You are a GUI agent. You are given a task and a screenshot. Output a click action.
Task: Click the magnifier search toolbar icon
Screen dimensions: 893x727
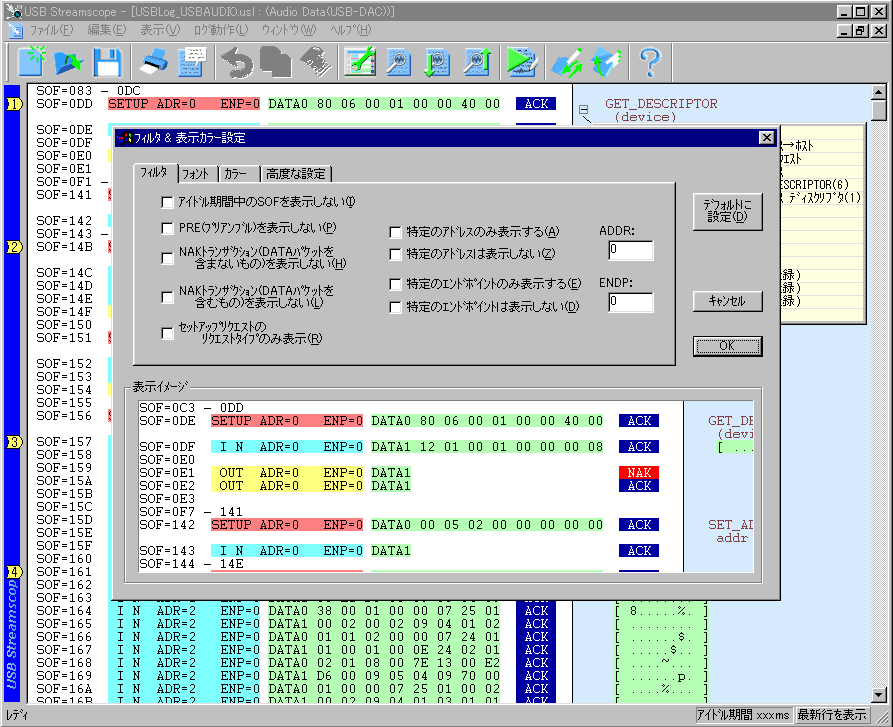click(399, 61)
